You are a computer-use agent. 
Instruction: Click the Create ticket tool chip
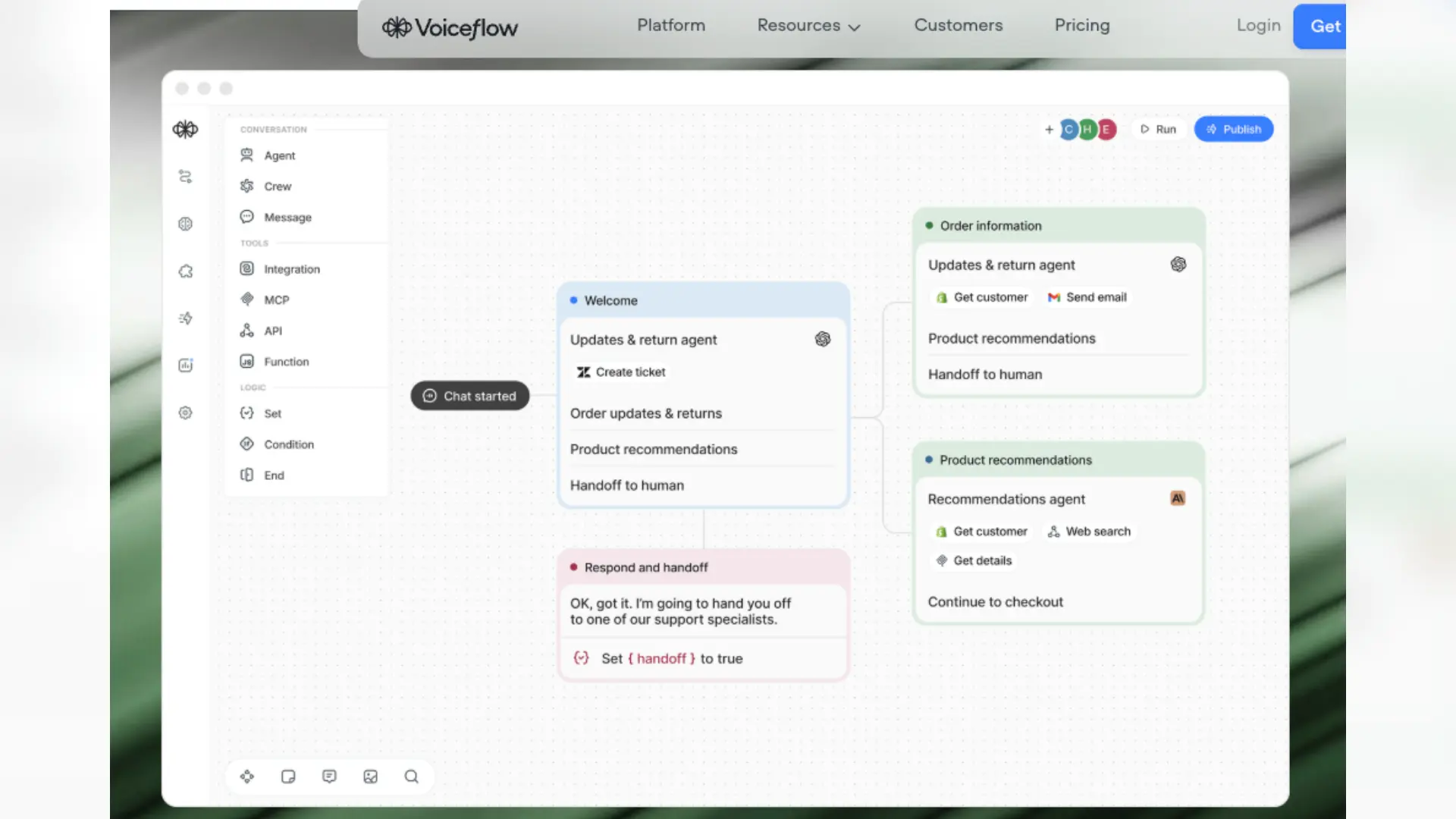click(621, 372)
